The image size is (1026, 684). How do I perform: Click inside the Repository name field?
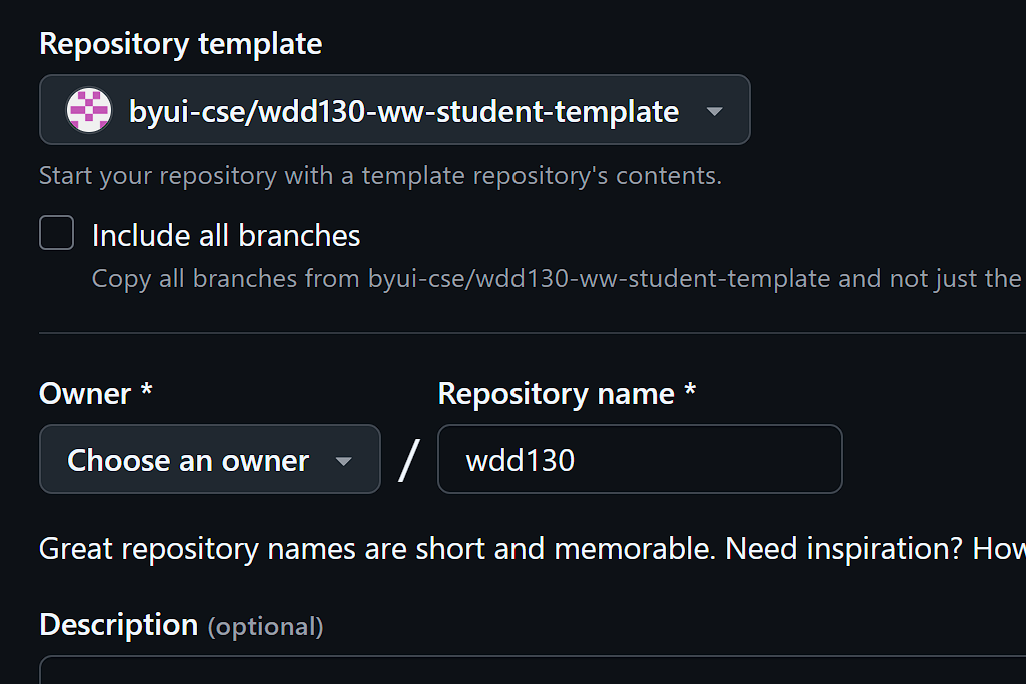tap(639, 459)
